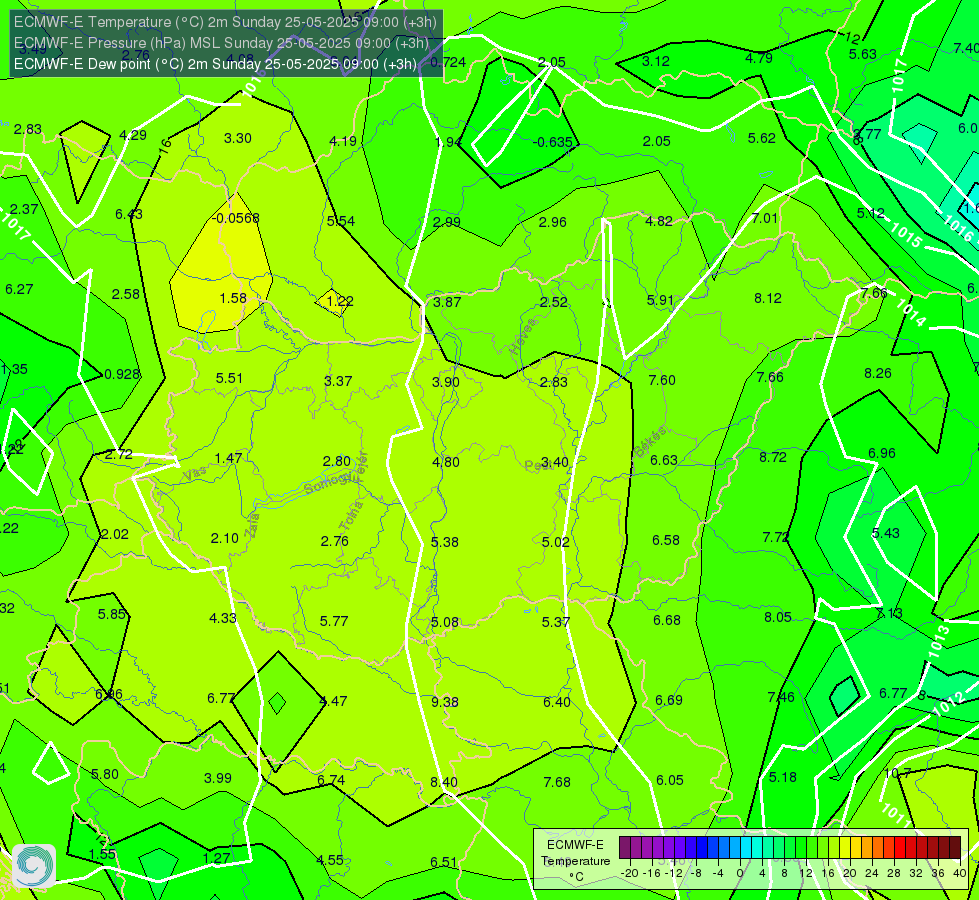Click the 5.77 dew point value

pos(334,621)
